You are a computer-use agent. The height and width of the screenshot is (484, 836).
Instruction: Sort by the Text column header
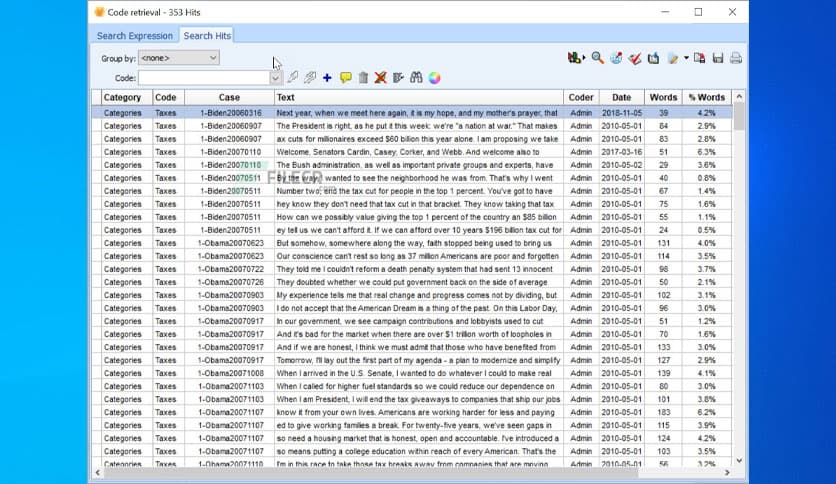tap(419, 98)
